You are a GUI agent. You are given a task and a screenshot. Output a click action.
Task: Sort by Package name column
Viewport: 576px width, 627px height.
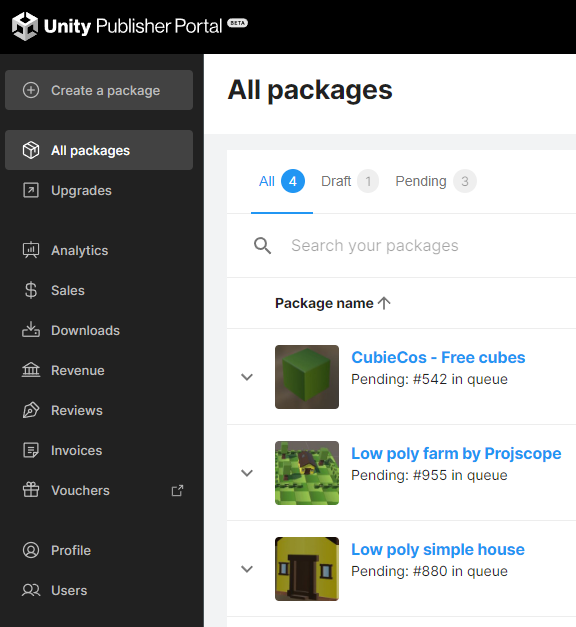point(324,303)
